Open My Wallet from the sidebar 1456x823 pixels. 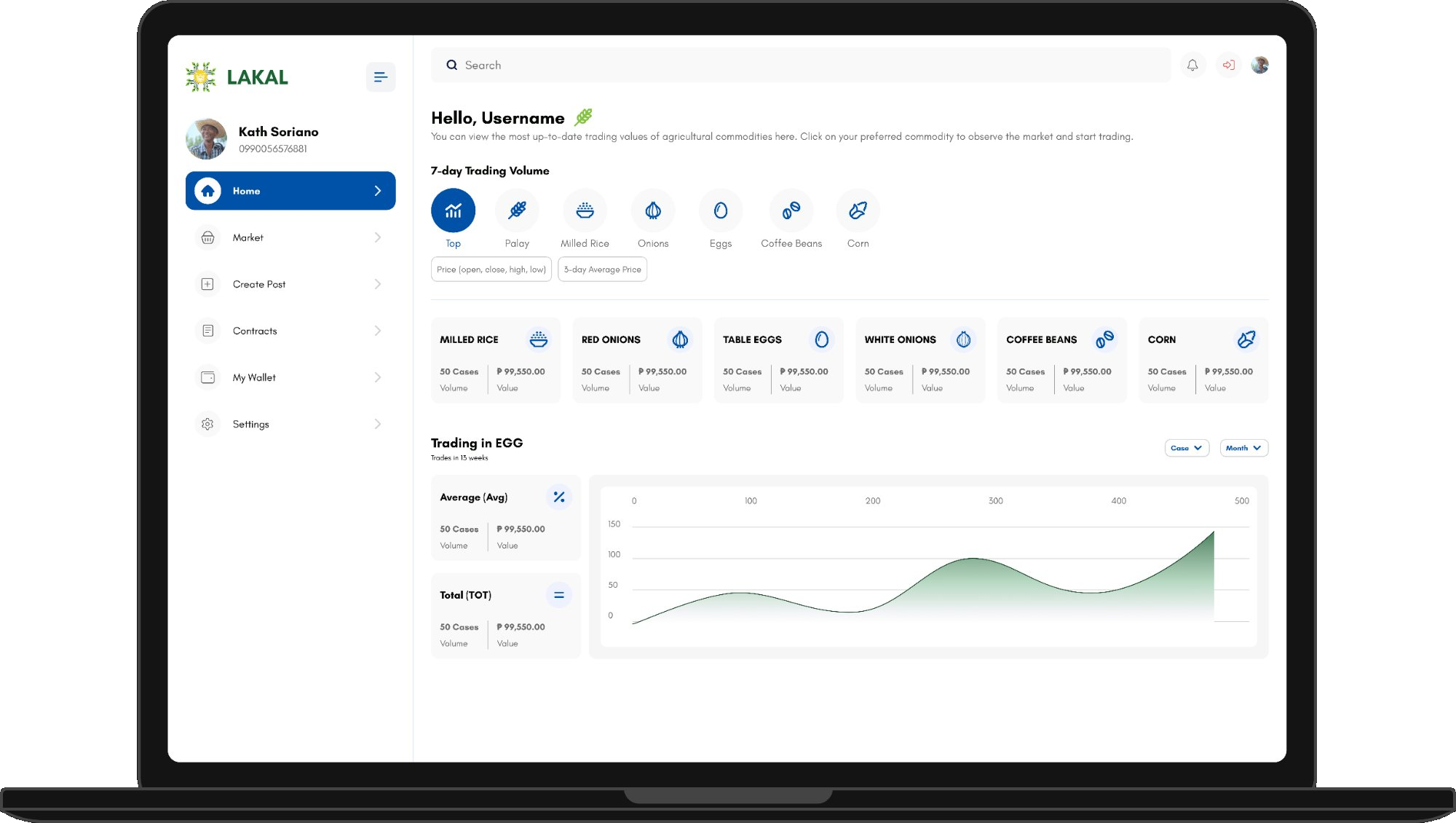(290, 377)
